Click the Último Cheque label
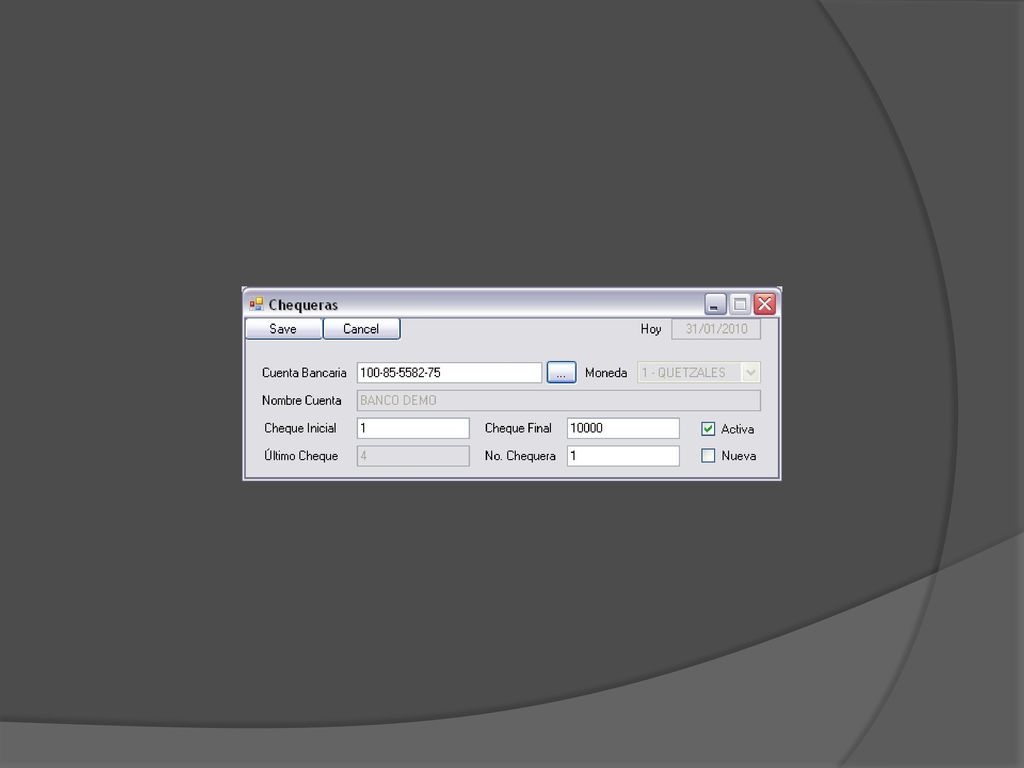The height and width of the screenshot is (768, 1024). (300, 456)
